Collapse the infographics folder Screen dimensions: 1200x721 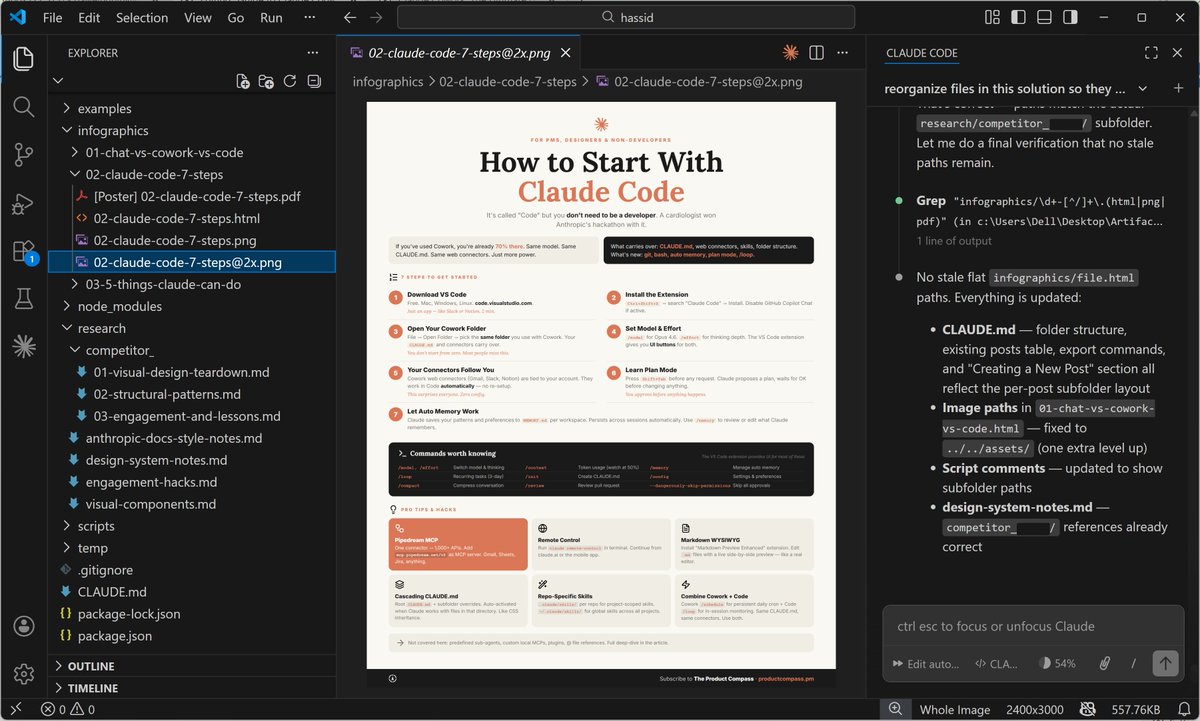coord(192,130)
